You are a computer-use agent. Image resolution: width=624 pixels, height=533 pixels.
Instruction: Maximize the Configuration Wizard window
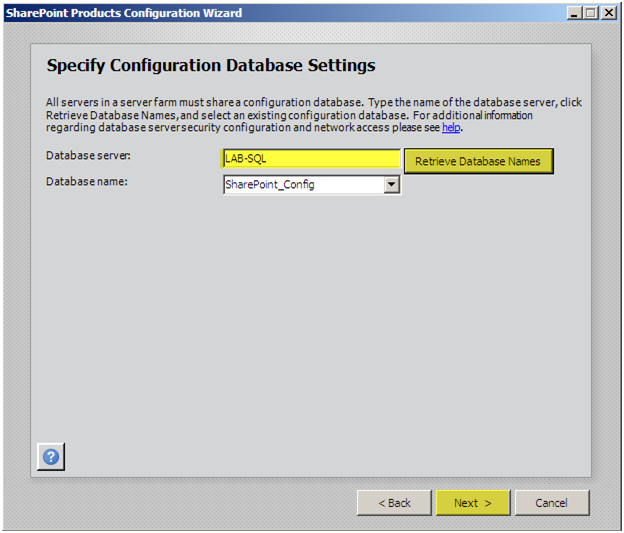(591, 13)
